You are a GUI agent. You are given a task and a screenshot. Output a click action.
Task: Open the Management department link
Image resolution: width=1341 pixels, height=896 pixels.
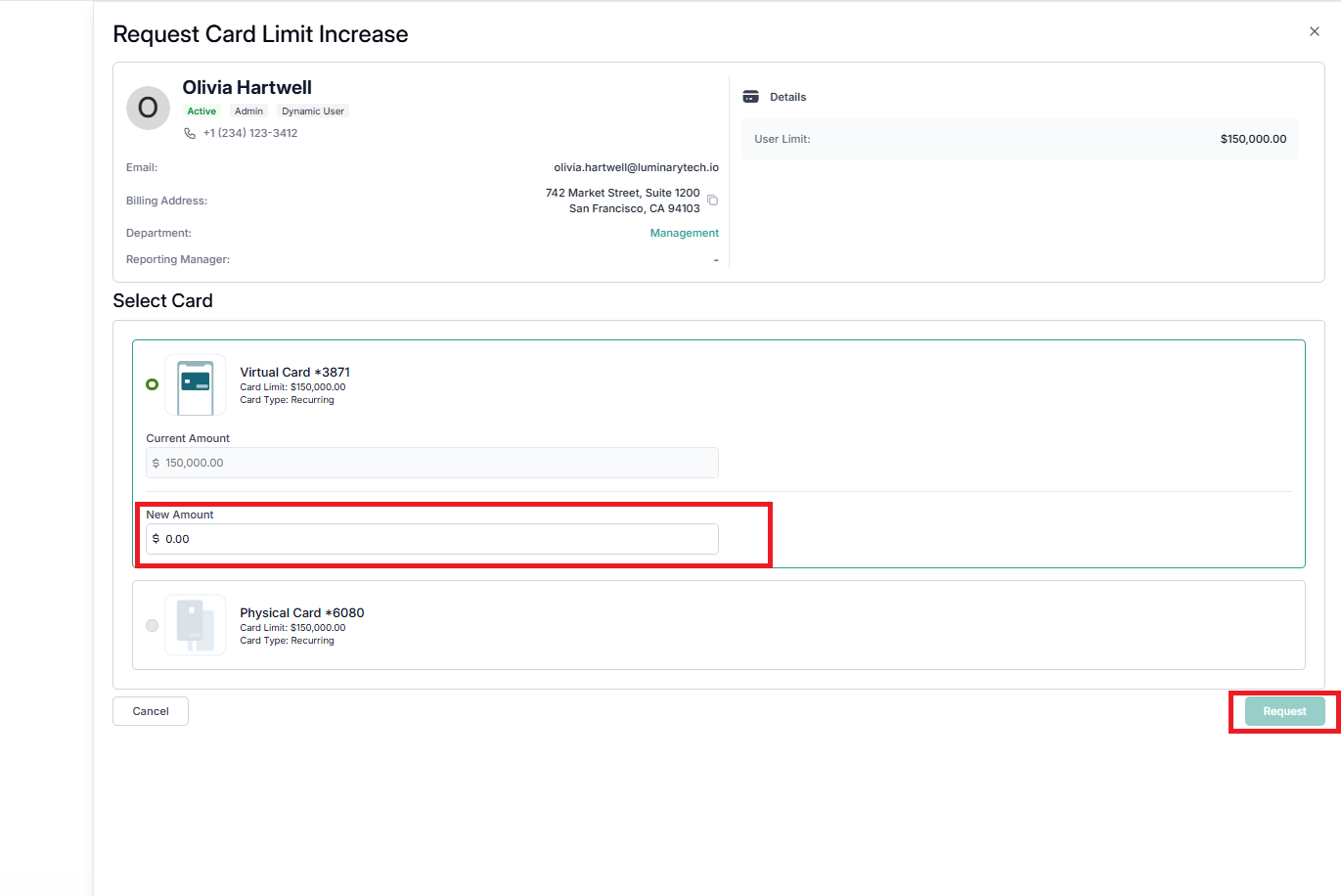685,233
